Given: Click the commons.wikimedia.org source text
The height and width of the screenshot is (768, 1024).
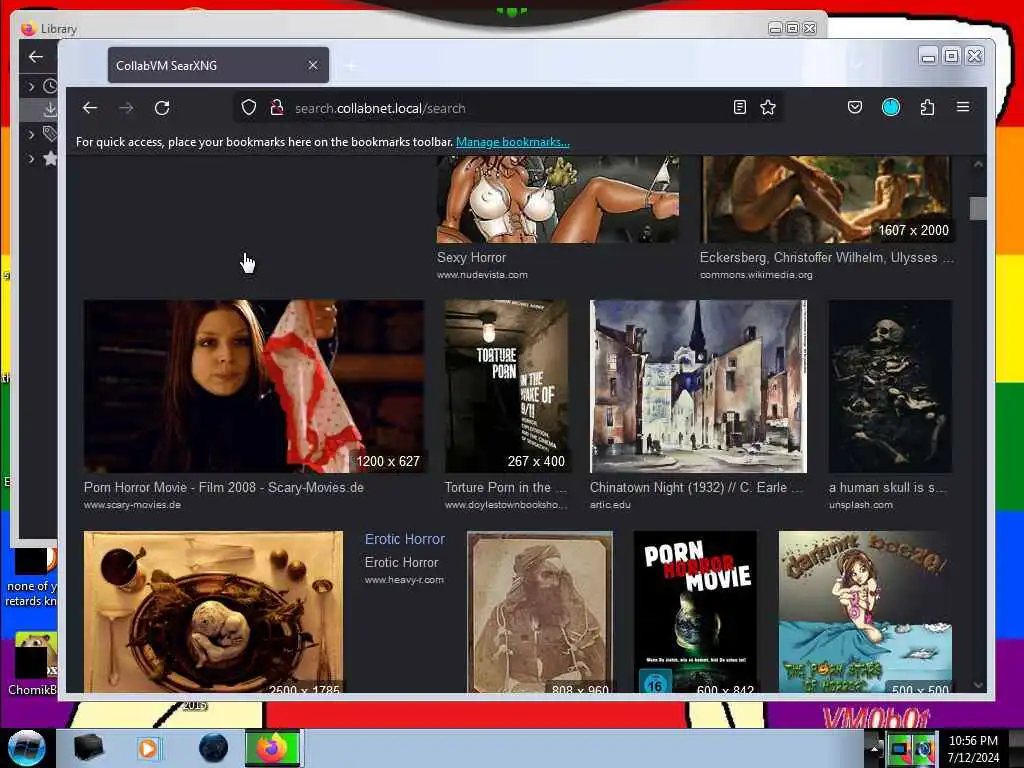Looking at the screenshot, I should pos(756,275).
